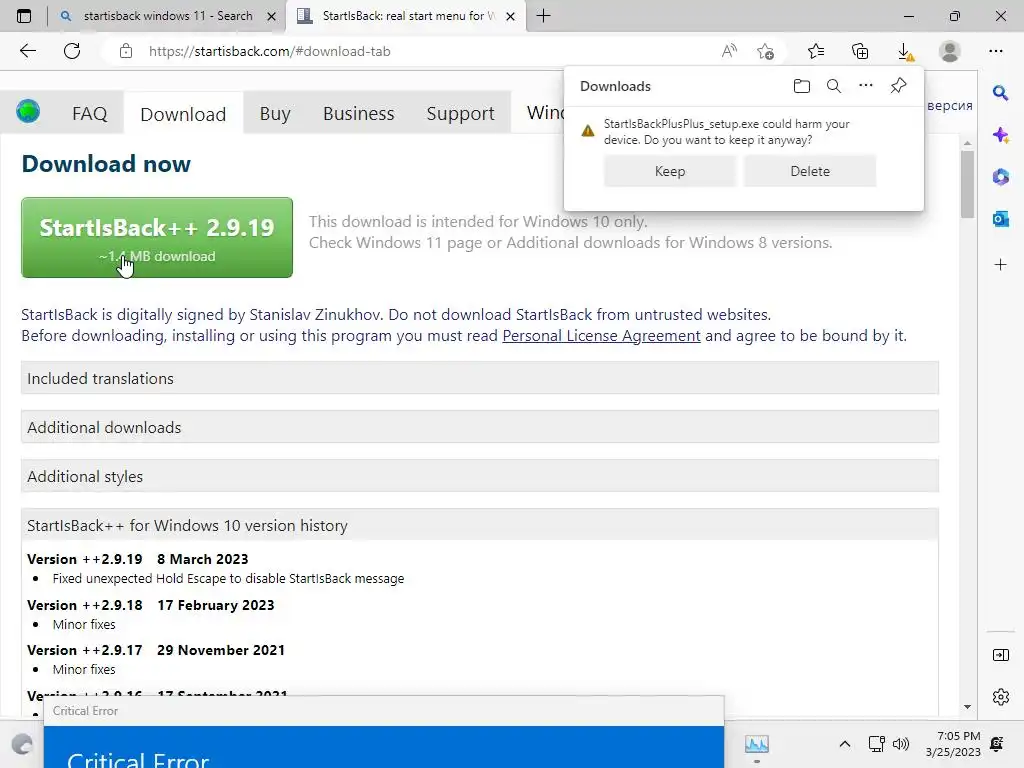The image size is (1024, 768).
Task: Add a sidebar app with plus icon
Action: point(1000,264)
